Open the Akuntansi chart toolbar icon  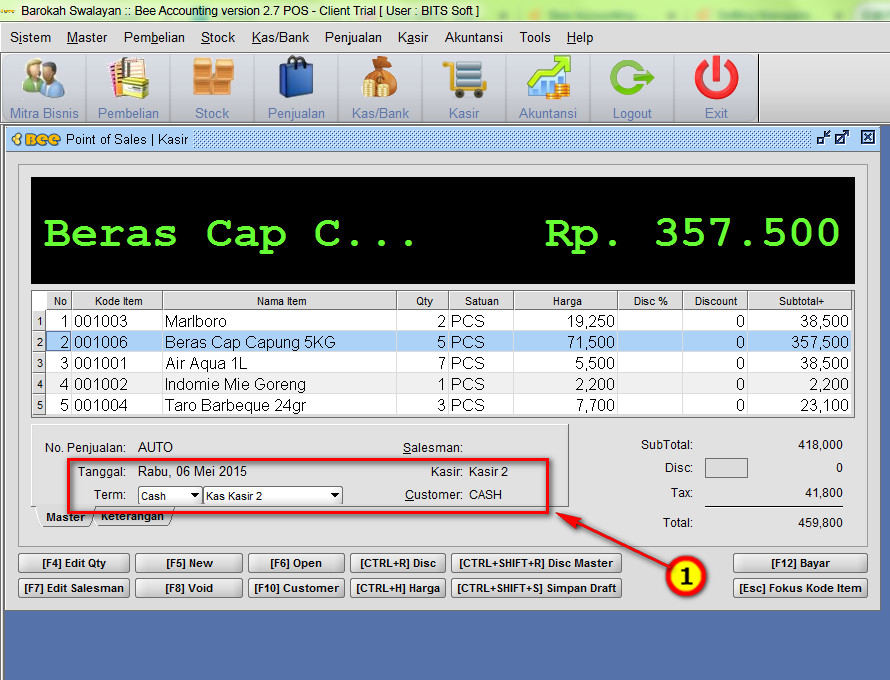point(548,88)
